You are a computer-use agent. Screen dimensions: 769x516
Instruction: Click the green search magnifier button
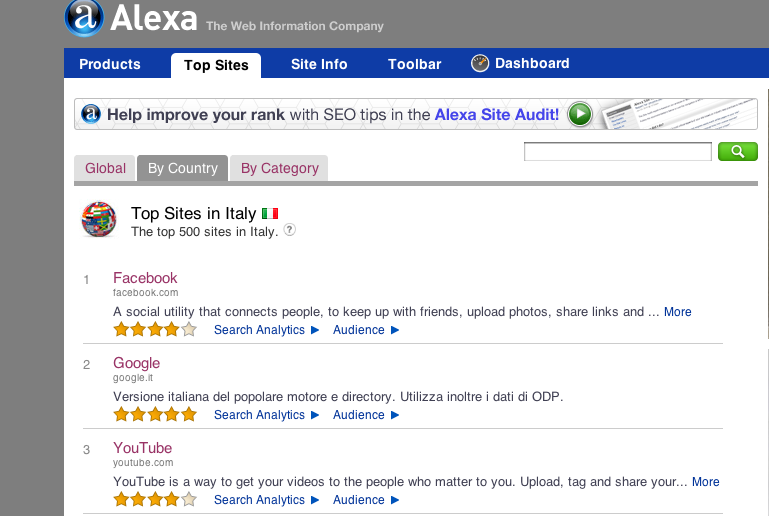[737, 152]
